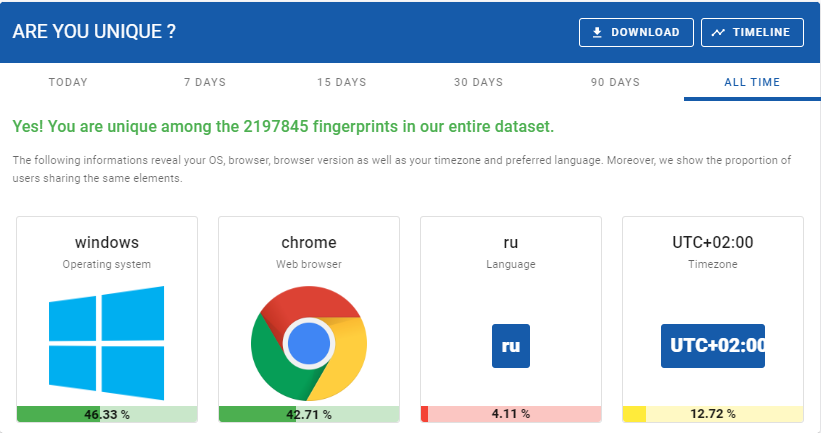The width and height of the screenshot is (821, 433).
Task: Show the 15 Days tab
Action: (341, 82)
